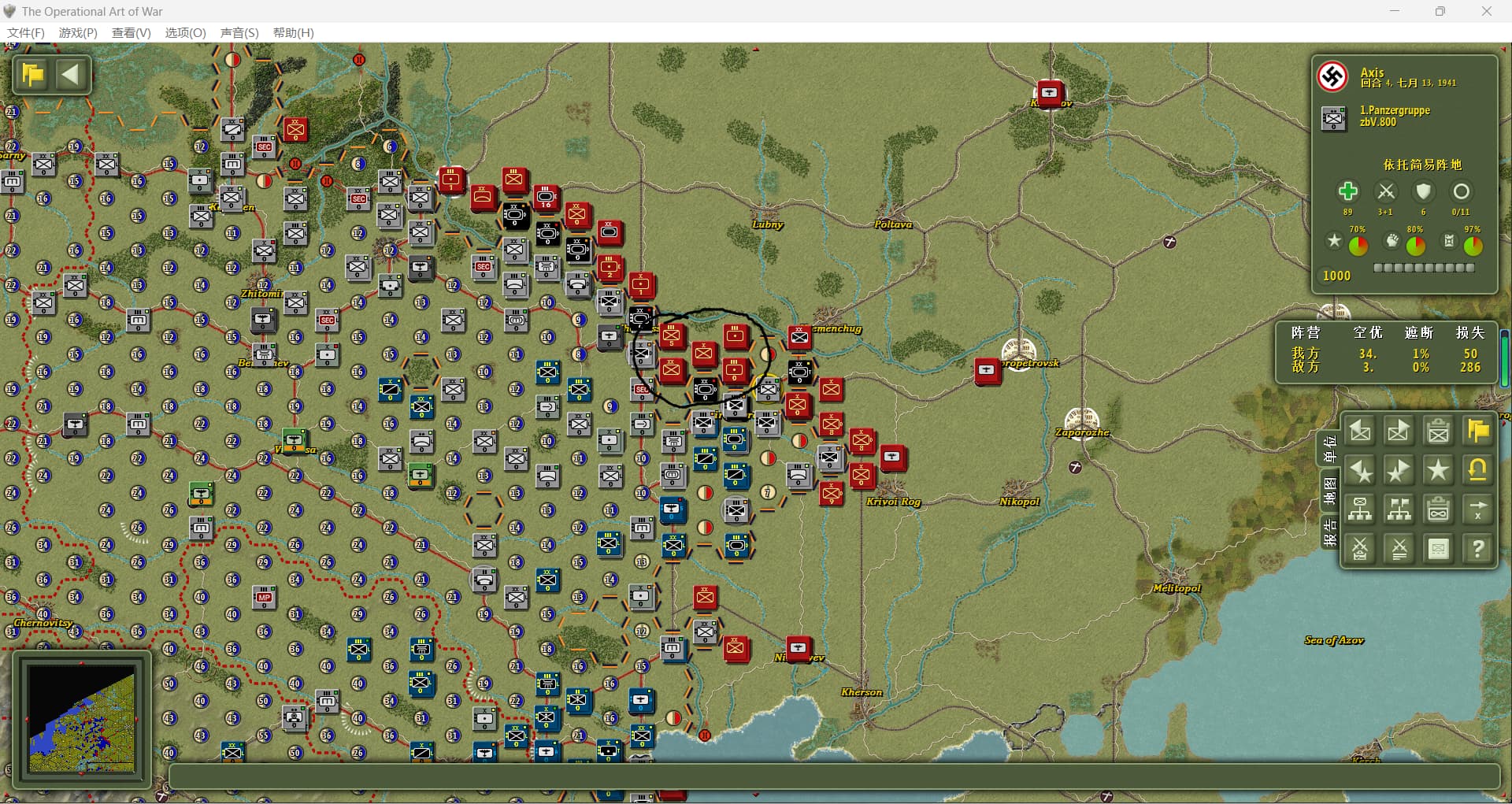Click the yellow flags button at top-left
Image resolution: width=1512 pixels, height=804 pixels.
34,75
